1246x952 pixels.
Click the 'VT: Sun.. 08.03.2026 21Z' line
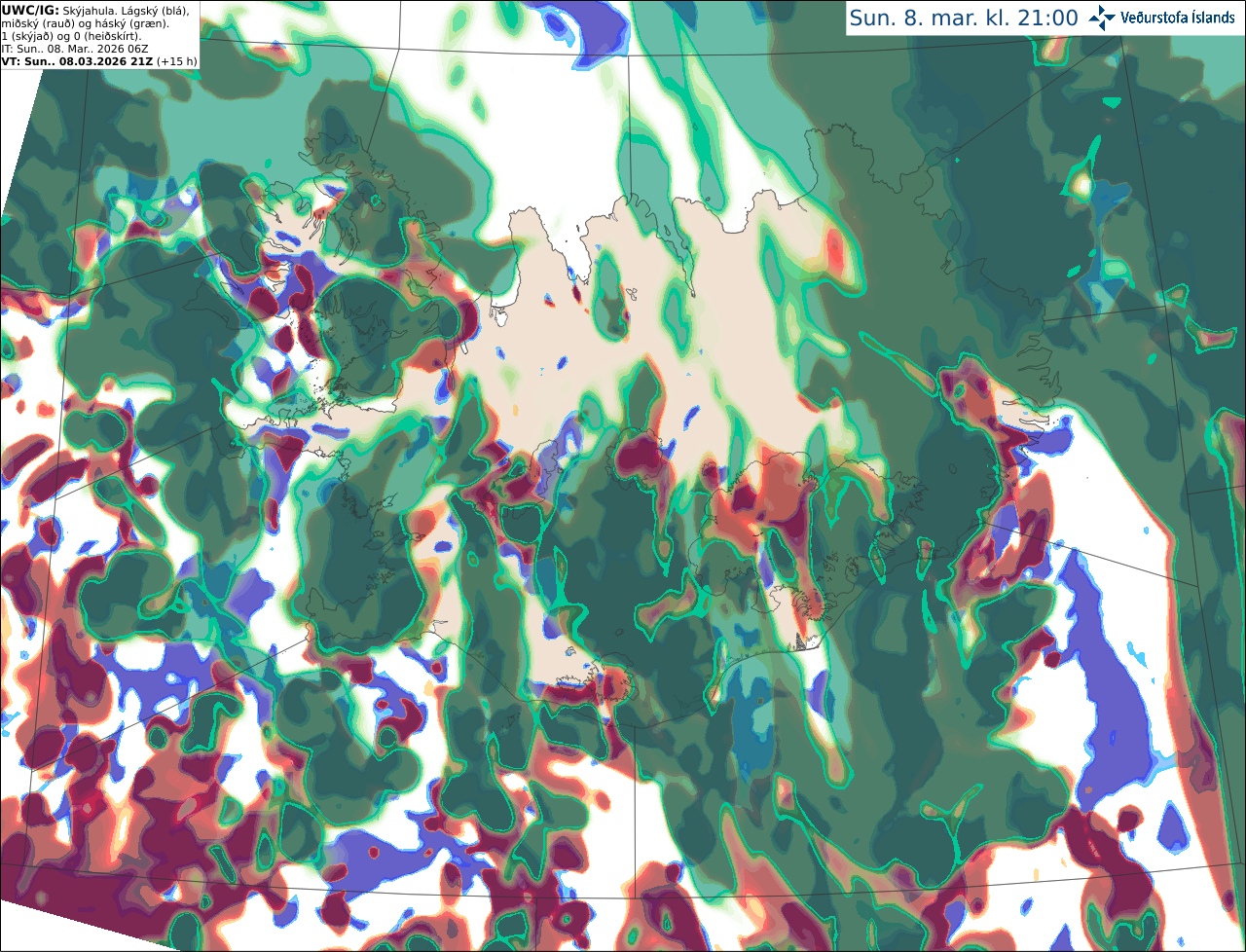[x=77, y=61]
